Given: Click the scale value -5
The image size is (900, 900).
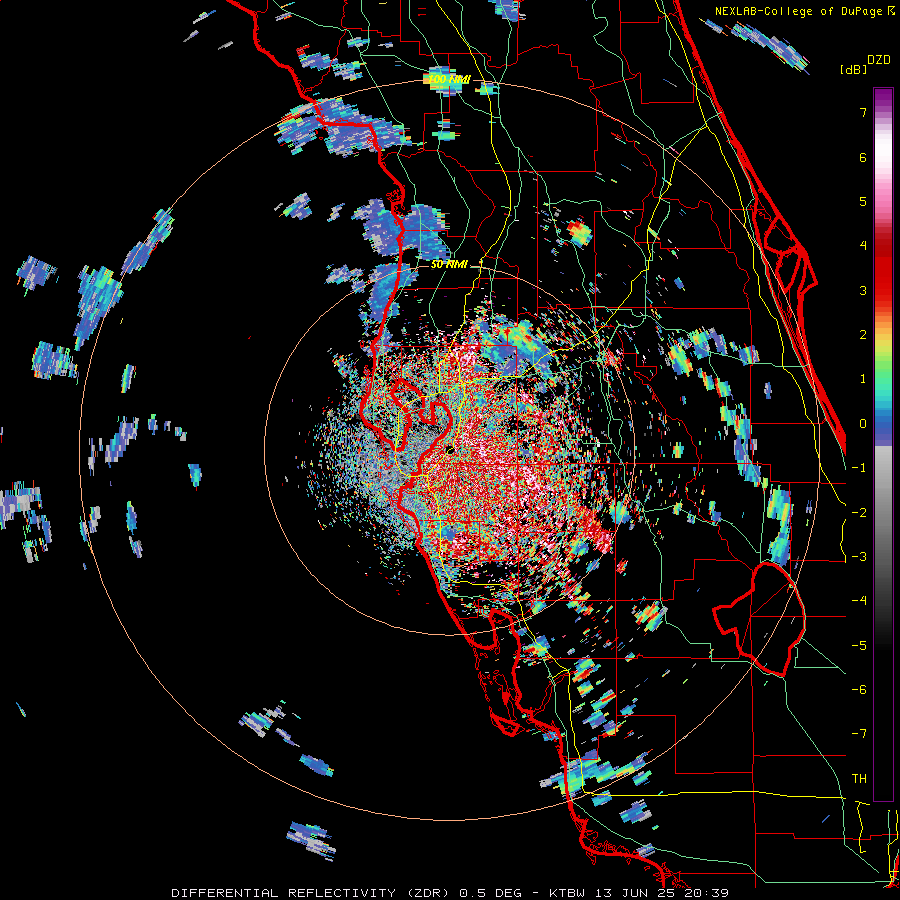Looking at the screenshot, I should click(859, 646).
